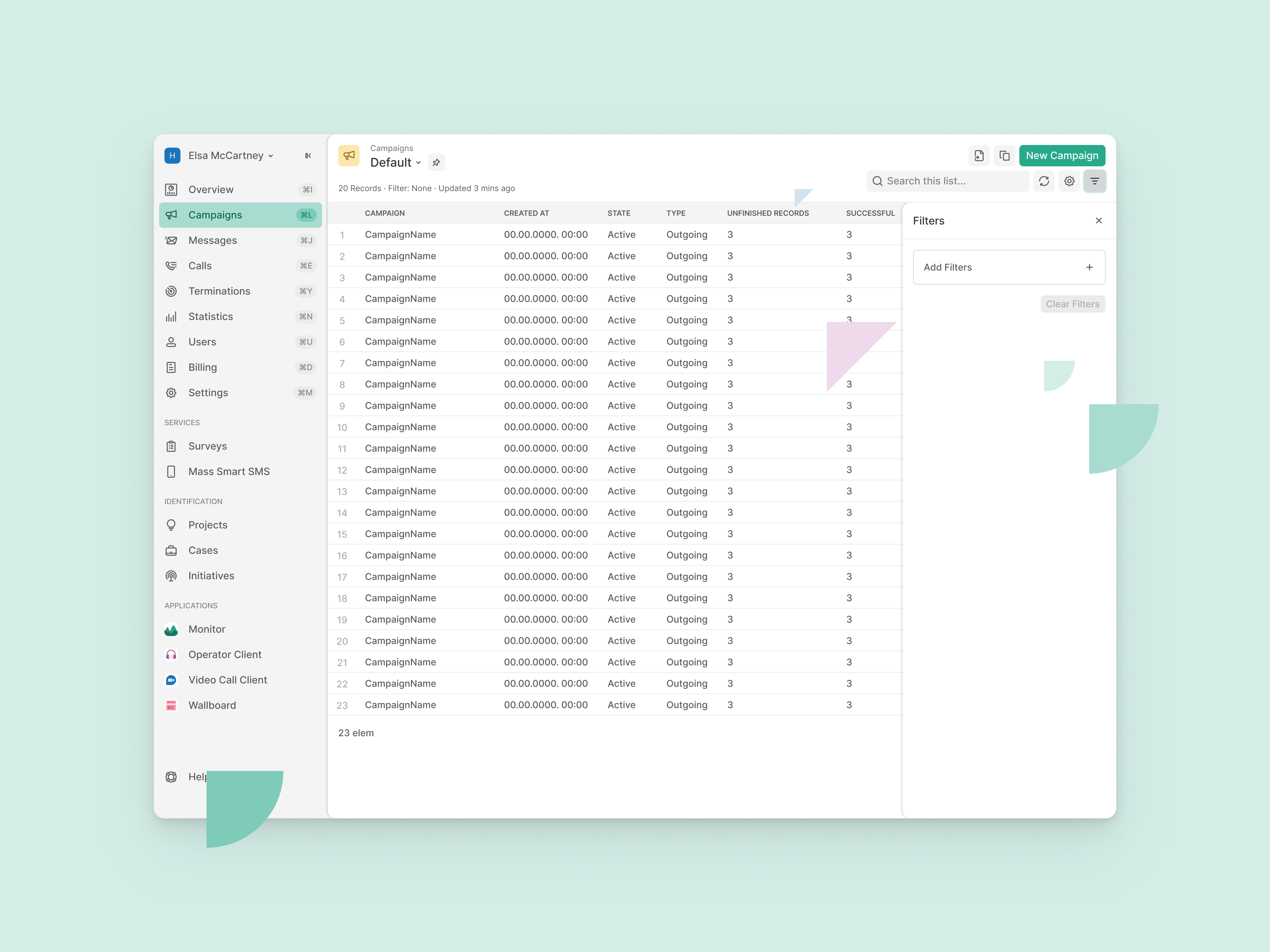Click the duplicate copy icon
1270x952 pixels.
1004,155
